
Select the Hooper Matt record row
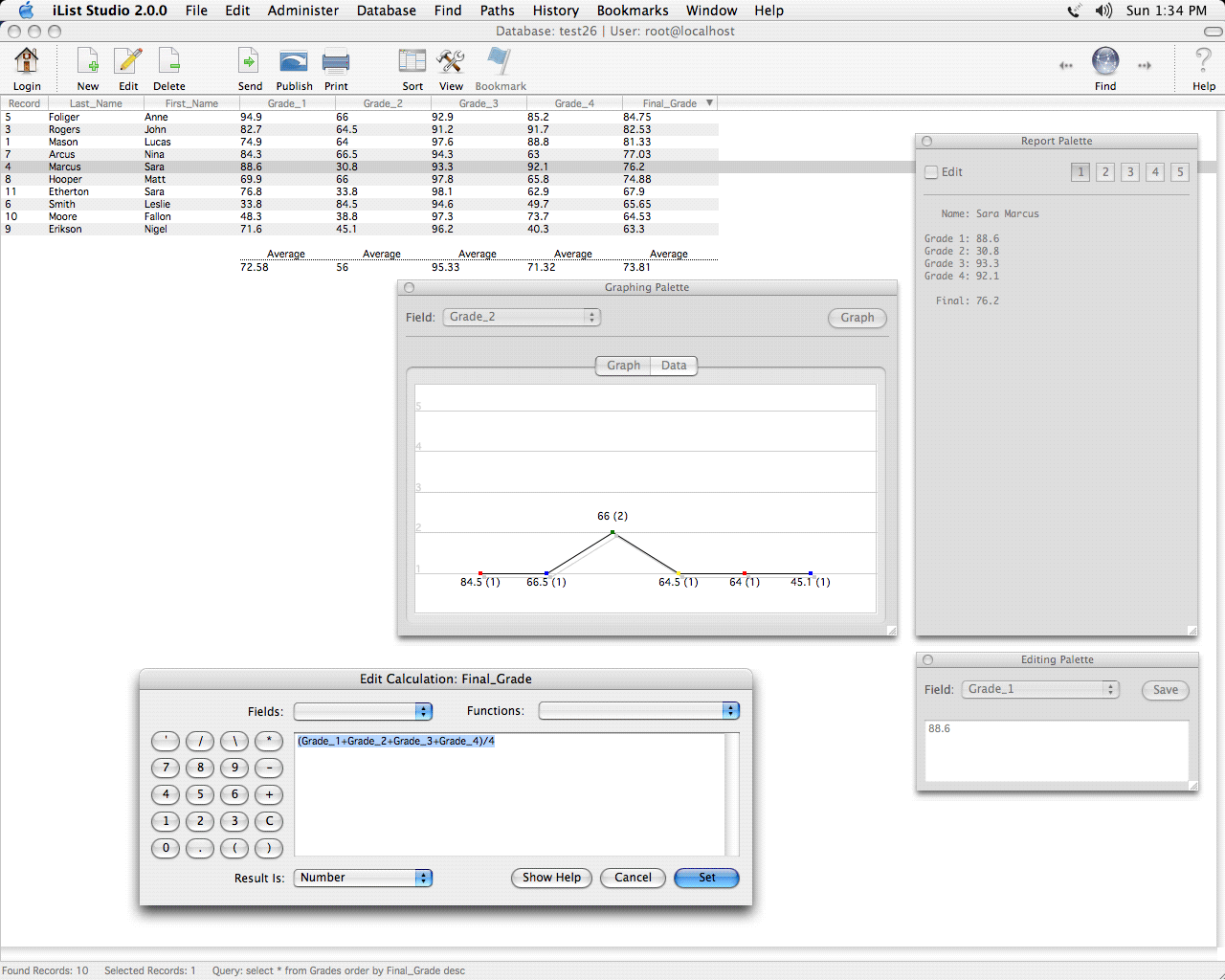click(x=359, y=179)
